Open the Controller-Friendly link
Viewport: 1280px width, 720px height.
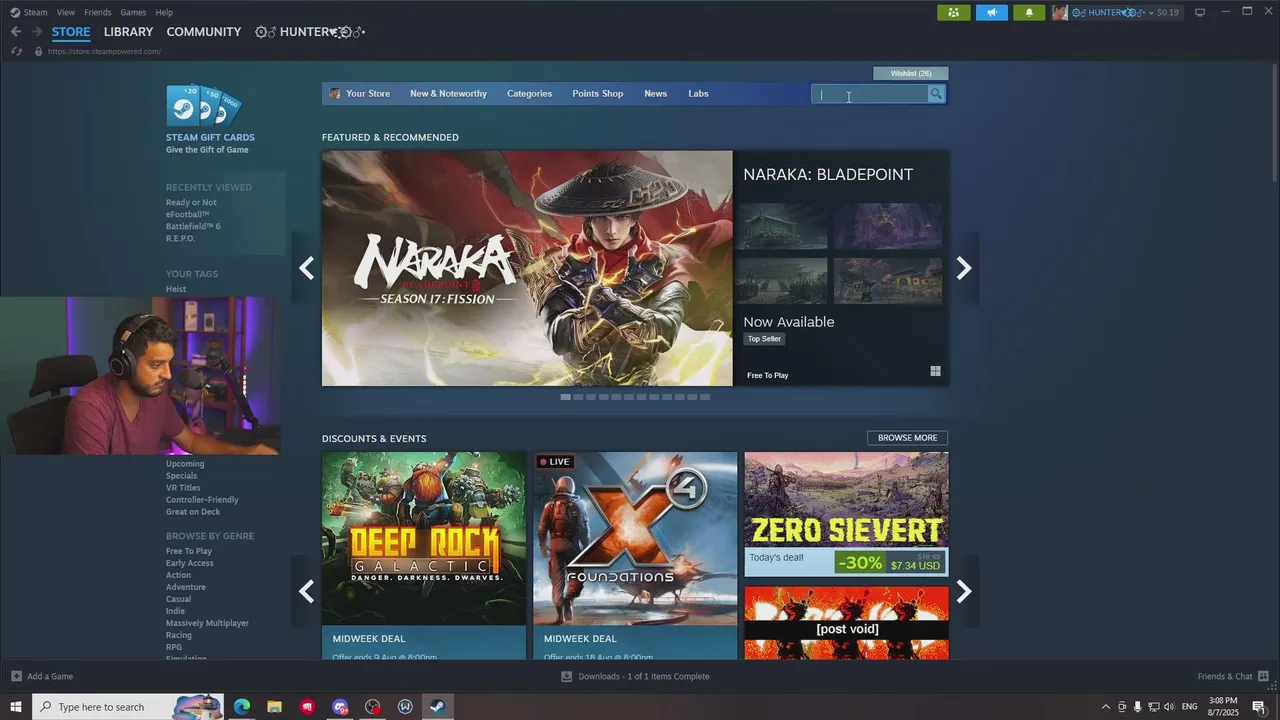pyautogui.click(x=202, y=500)
